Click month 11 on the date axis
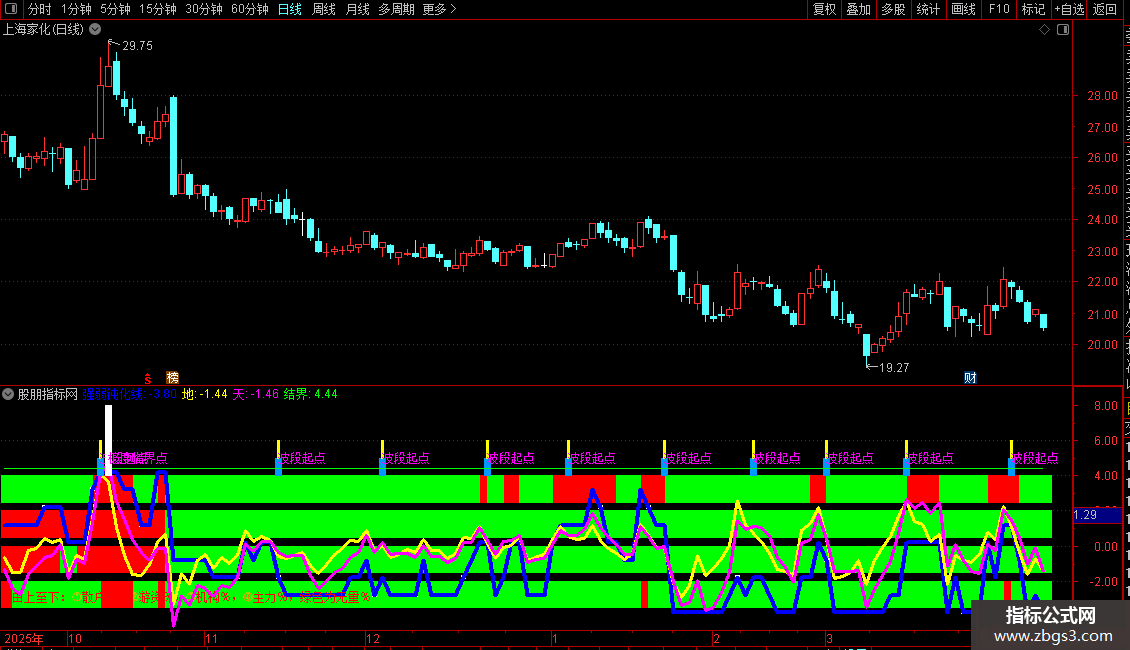The width and height of the screenshot is (1130, 650). click(210, 638)
